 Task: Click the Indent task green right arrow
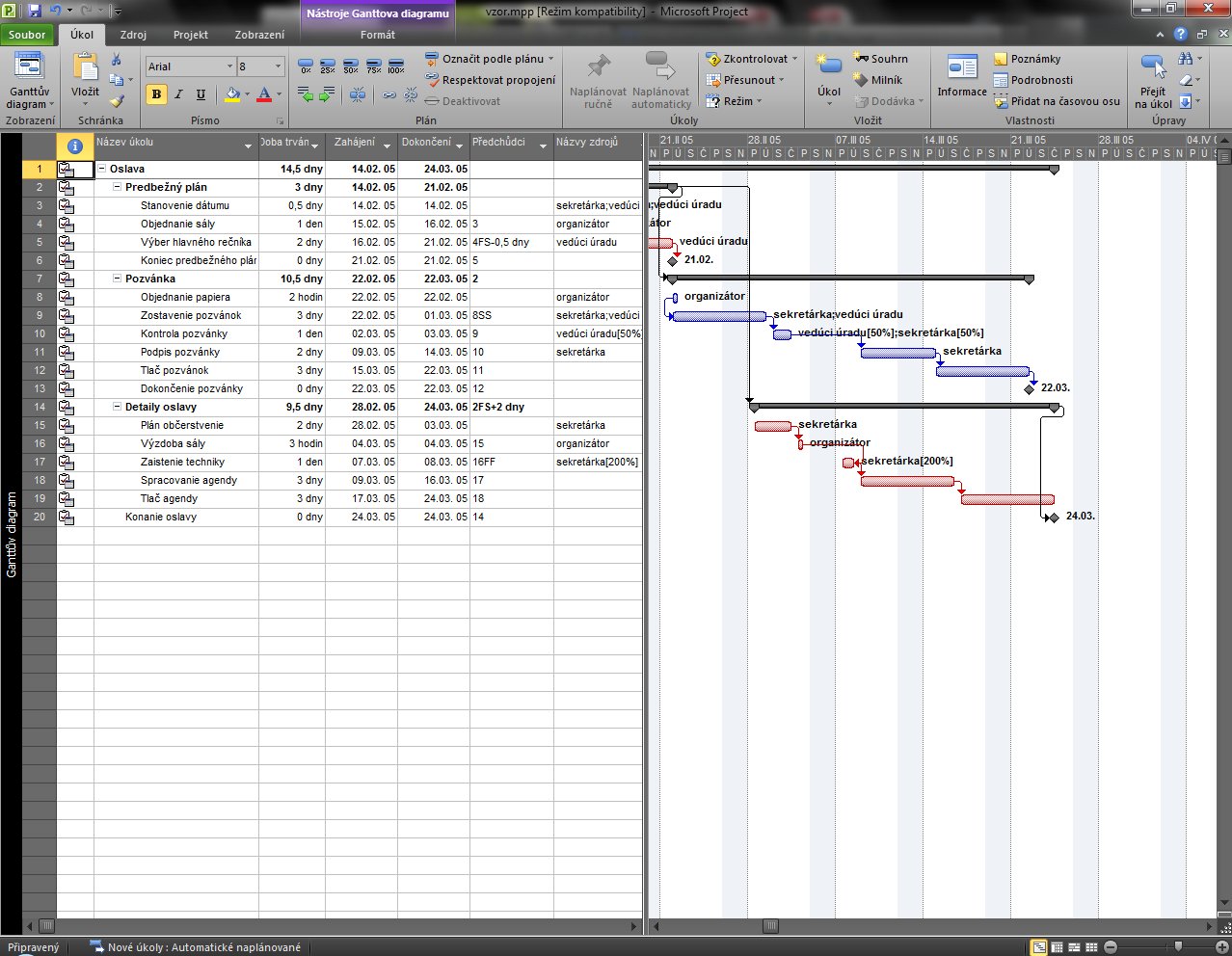[328, 94]
